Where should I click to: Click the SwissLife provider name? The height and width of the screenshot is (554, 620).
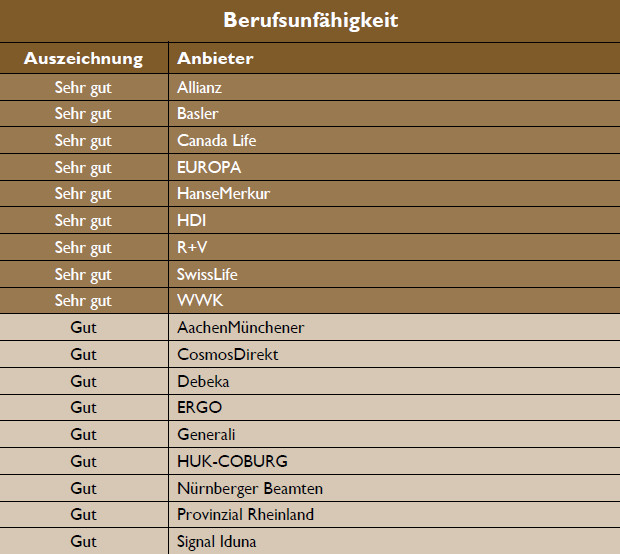[207, 274]
